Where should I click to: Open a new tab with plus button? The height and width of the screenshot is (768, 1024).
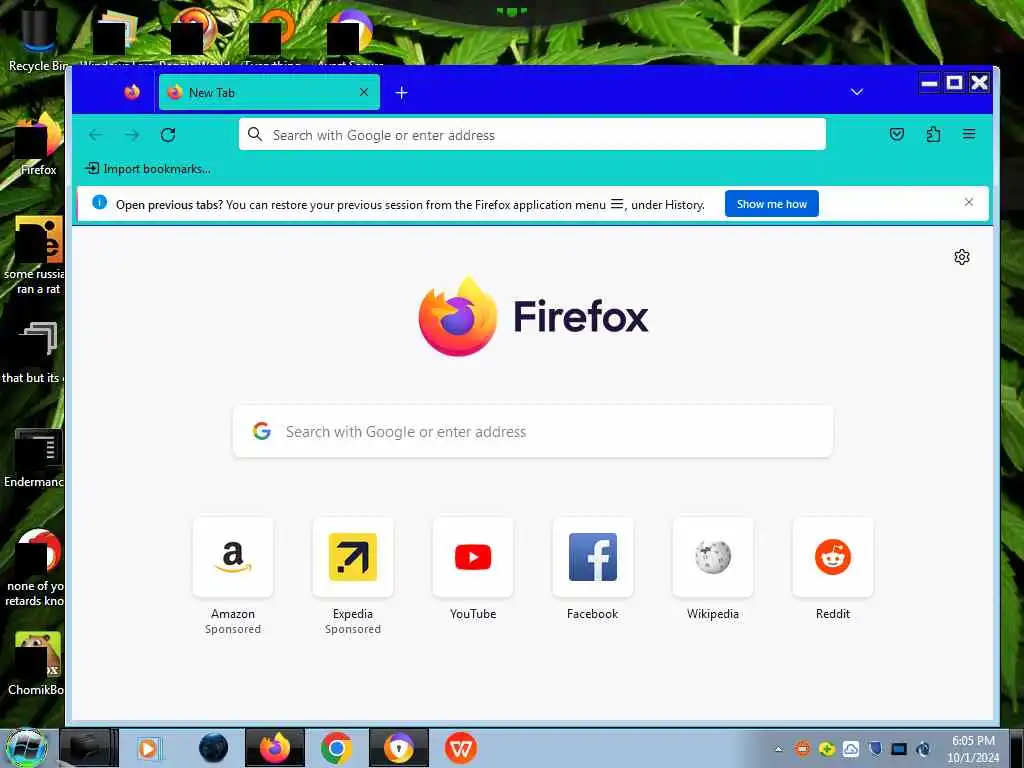[x=402, y=93]
